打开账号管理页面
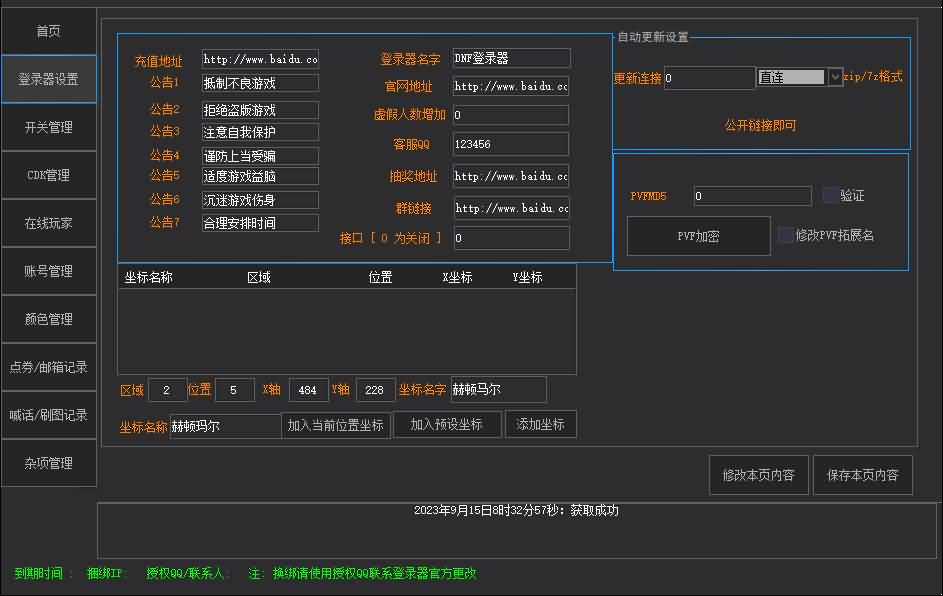Screen dimensions: 943x596 pyautogui.click(x=48, y=271)
